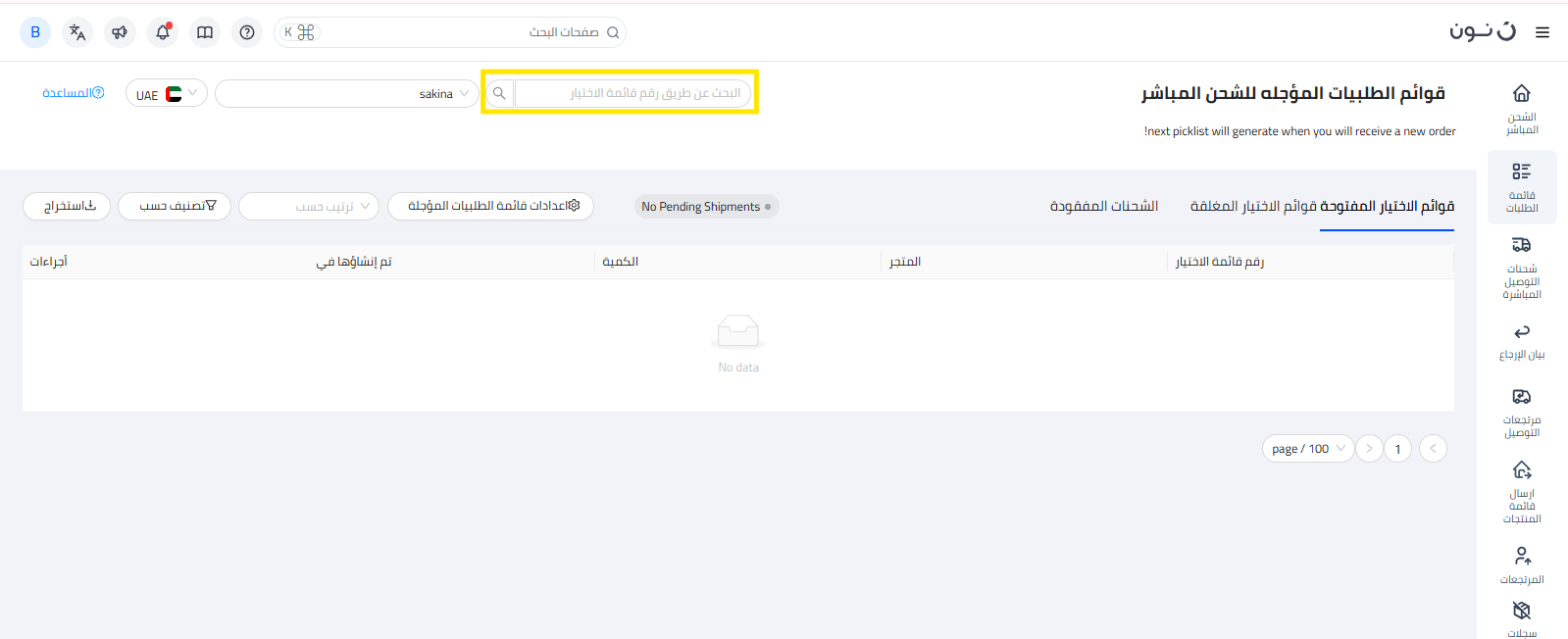Open the hamburger menu icon
Image resolution: width=1568 pixels, height=639 pixels.
coord(1543,32)
